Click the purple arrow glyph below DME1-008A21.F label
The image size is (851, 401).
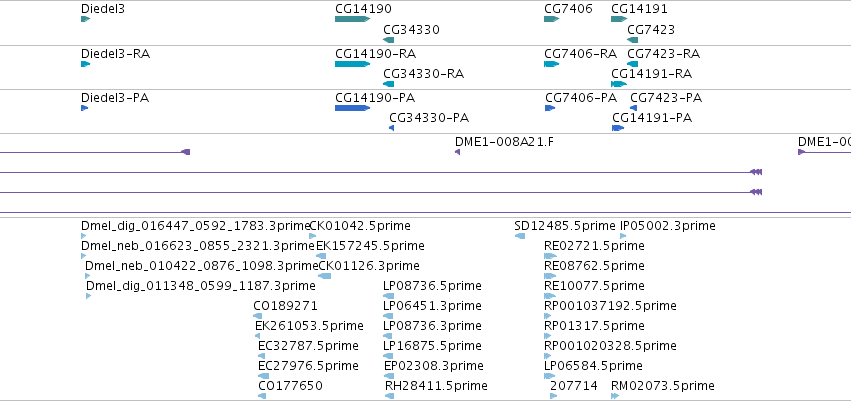(x=458, y=152)
